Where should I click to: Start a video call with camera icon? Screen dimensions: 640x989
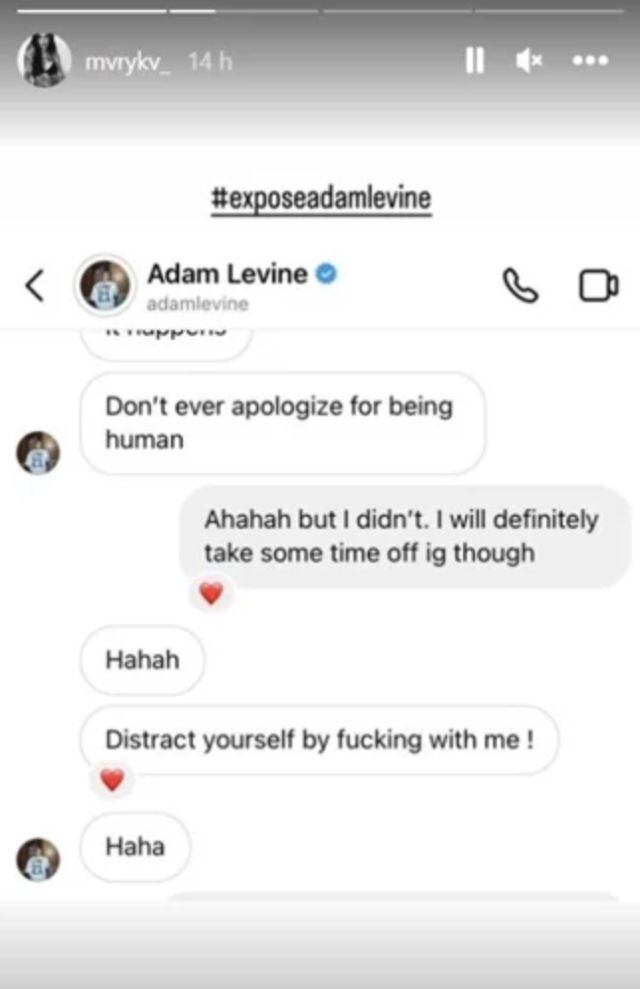tap(598, 286)
